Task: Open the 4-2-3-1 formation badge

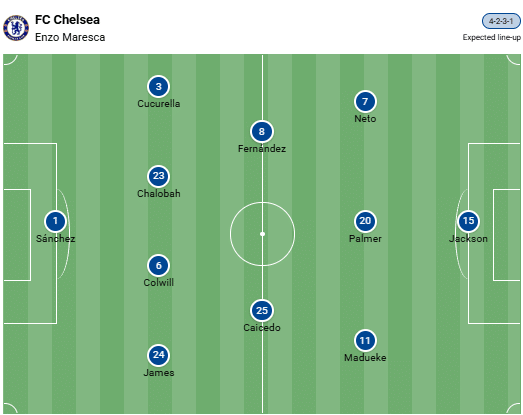Action: tap(501, 21)
